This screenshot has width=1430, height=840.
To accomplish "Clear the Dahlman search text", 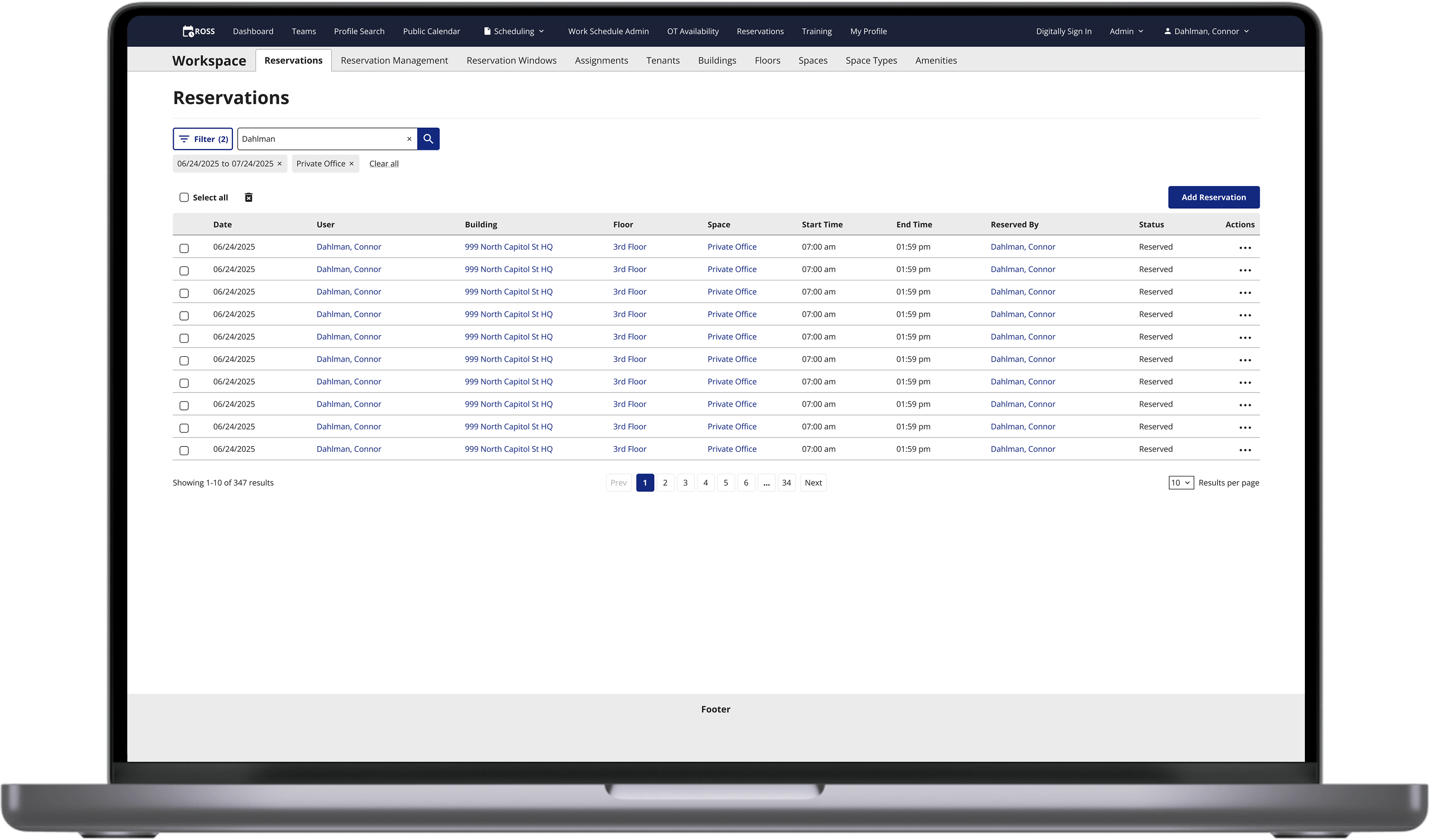I will 409,139.
